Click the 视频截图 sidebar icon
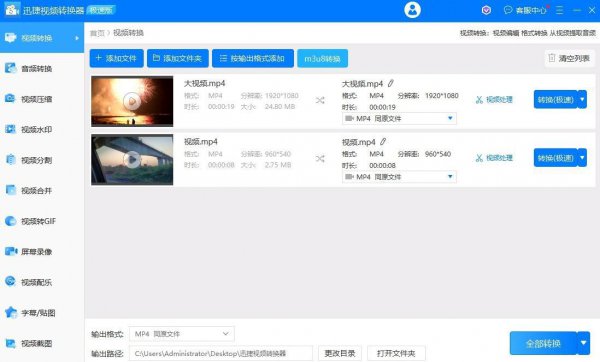600x362 pixels. click(x=10, y=343)
